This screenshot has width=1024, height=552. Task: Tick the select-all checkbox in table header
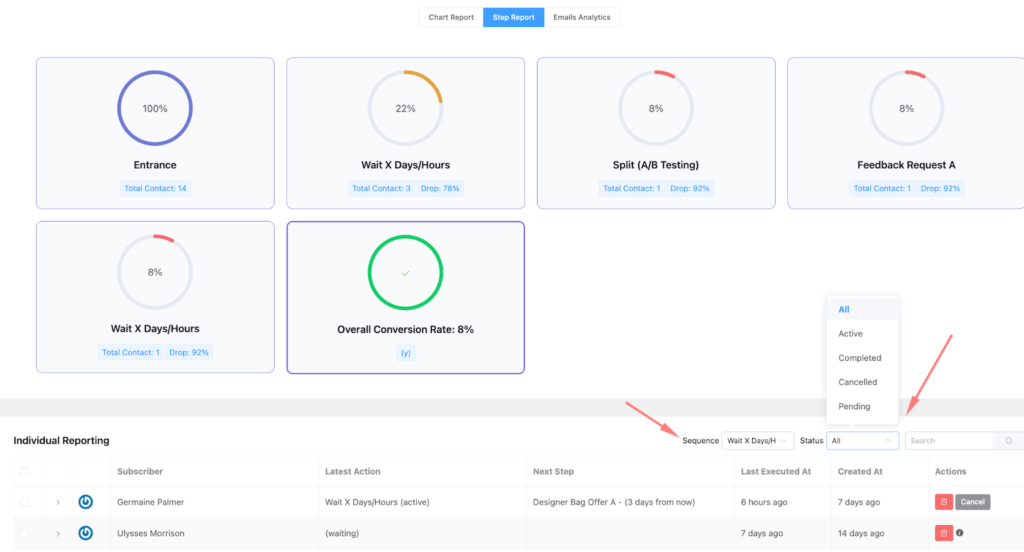click(x=25, y=471)
